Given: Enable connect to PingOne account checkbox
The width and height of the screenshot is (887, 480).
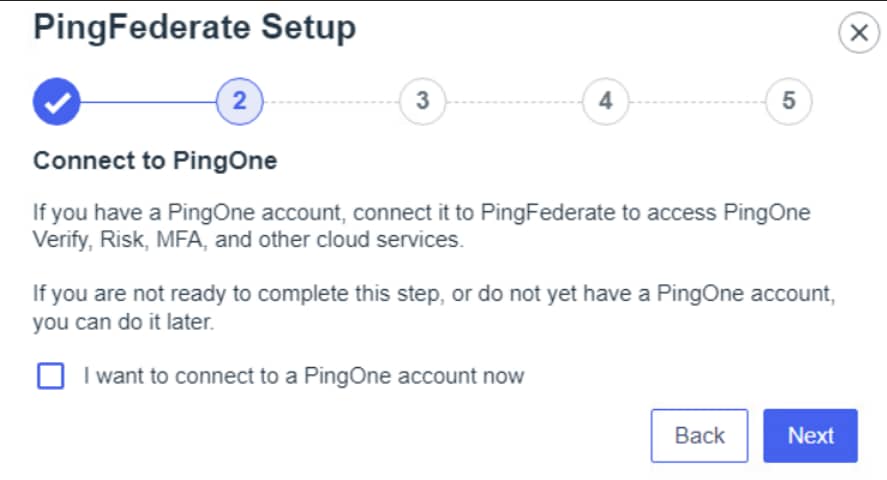Looking at the screenshot, I should click(x=50, y=376).
